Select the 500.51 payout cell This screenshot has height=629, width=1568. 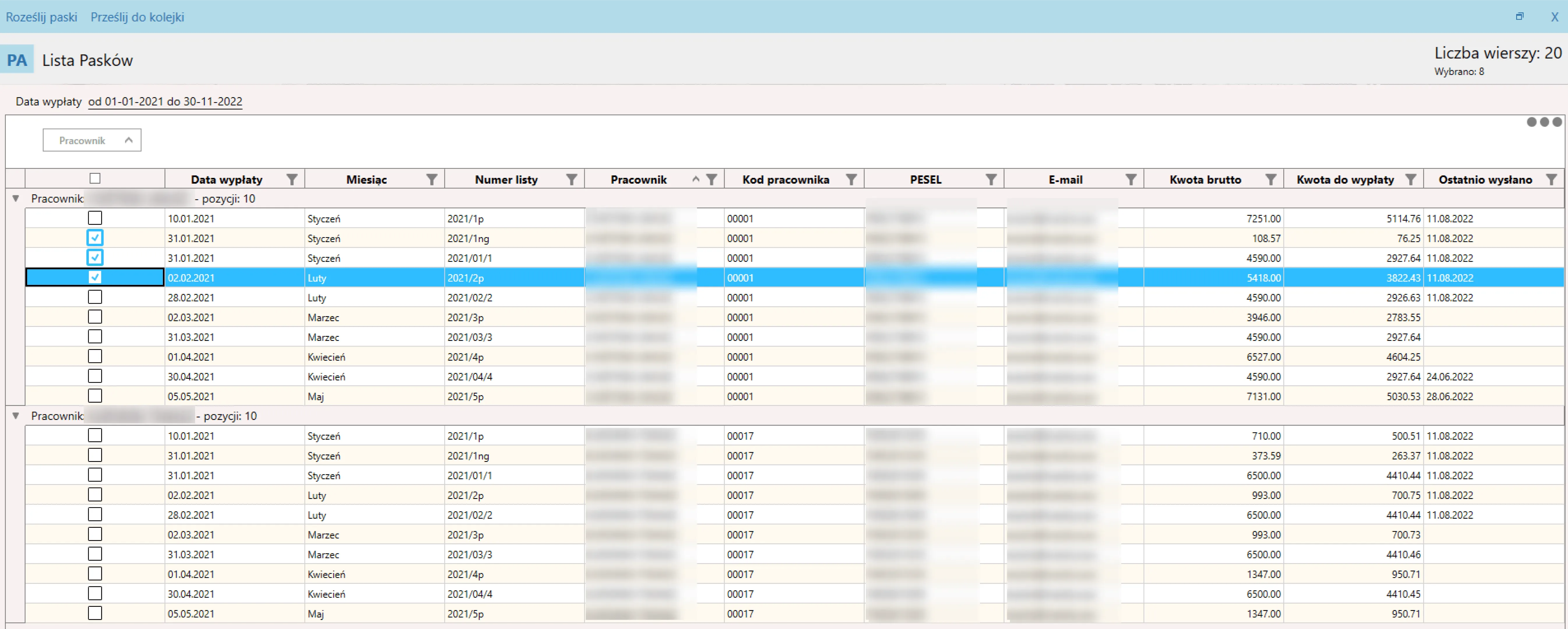[1354, 435]
